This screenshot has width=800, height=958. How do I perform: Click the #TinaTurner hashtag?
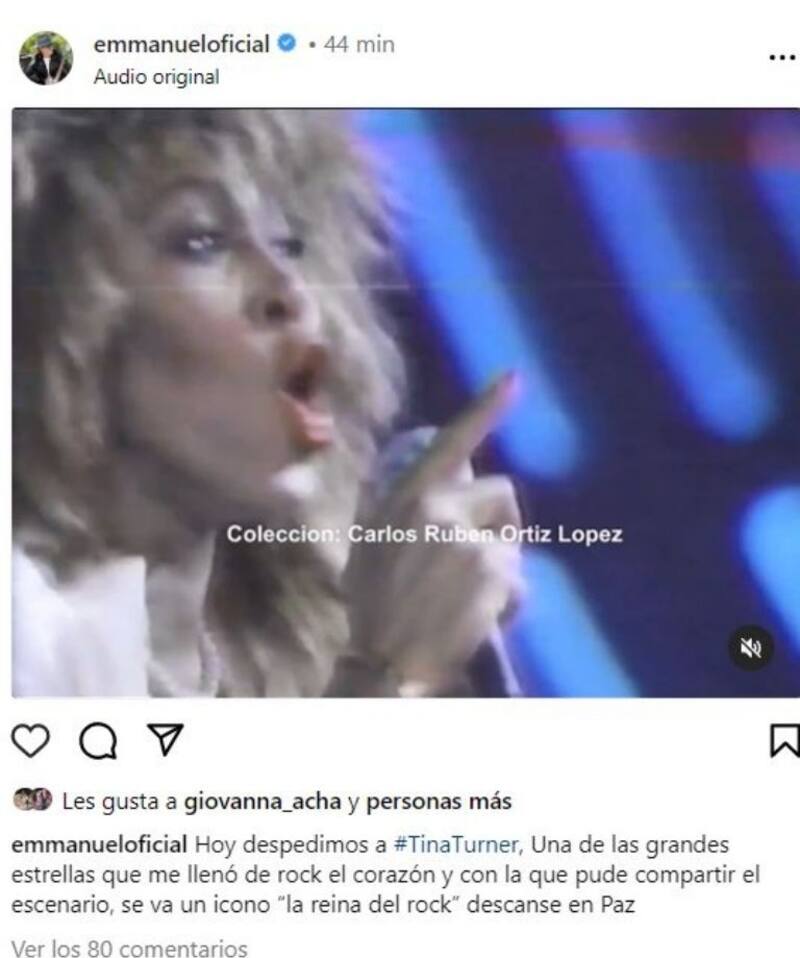click(x=456, y=844)
